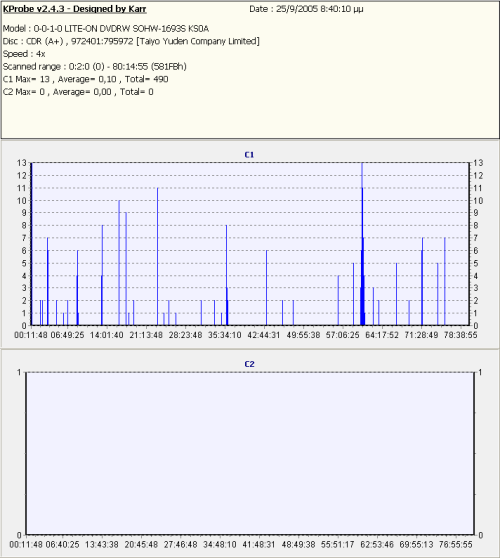The image size is (500, 558).
Task: Select the tallest C1 spike near 61 minutes
Action: tap(362, 244)
